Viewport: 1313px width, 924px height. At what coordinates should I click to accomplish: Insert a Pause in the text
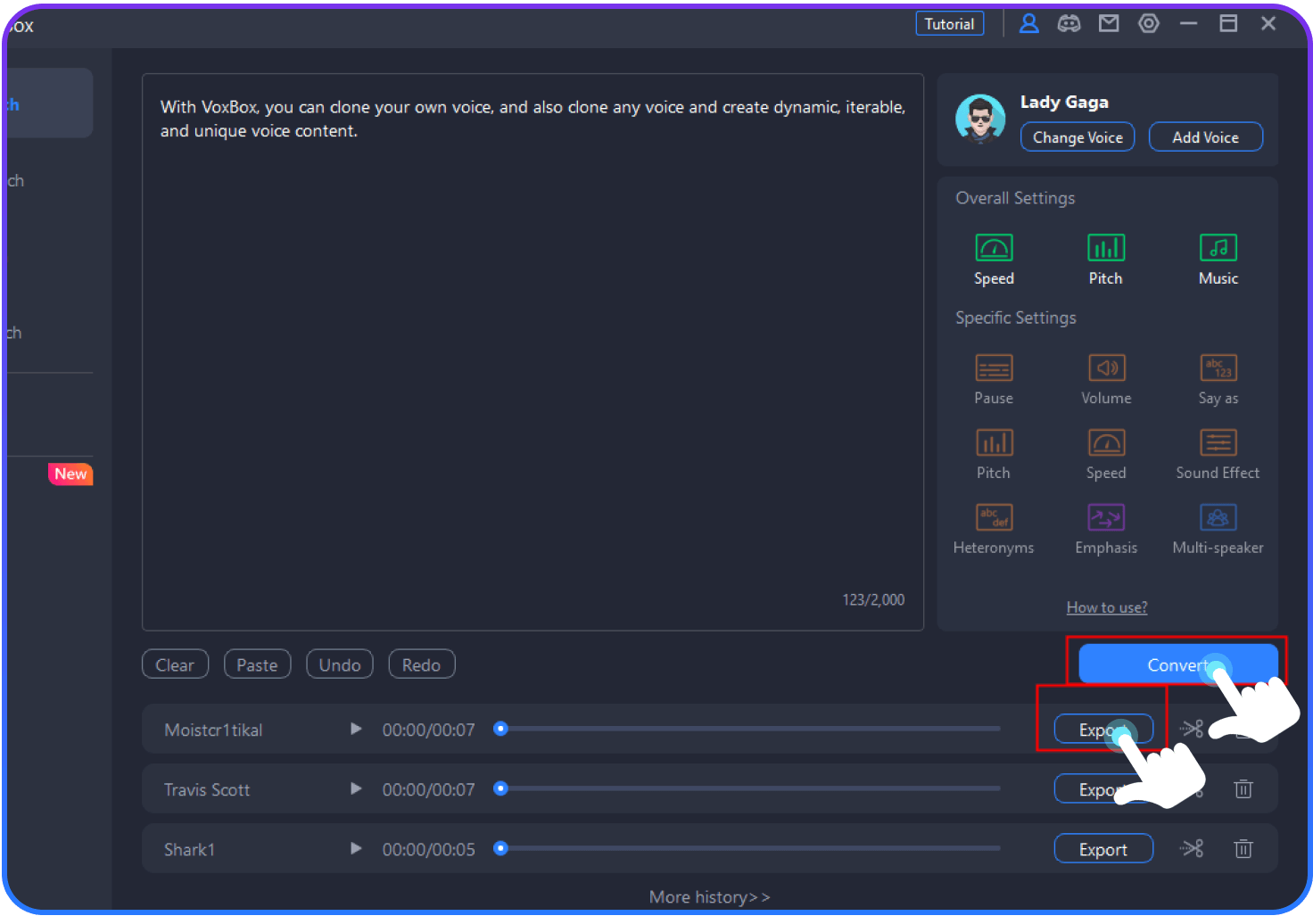[994, 379]
